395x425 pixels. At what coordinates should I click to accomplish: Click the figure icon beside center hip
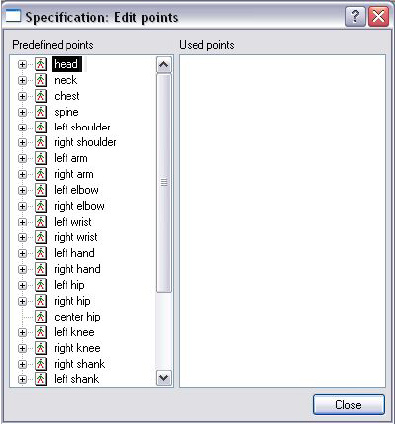[x=41, y=317]
